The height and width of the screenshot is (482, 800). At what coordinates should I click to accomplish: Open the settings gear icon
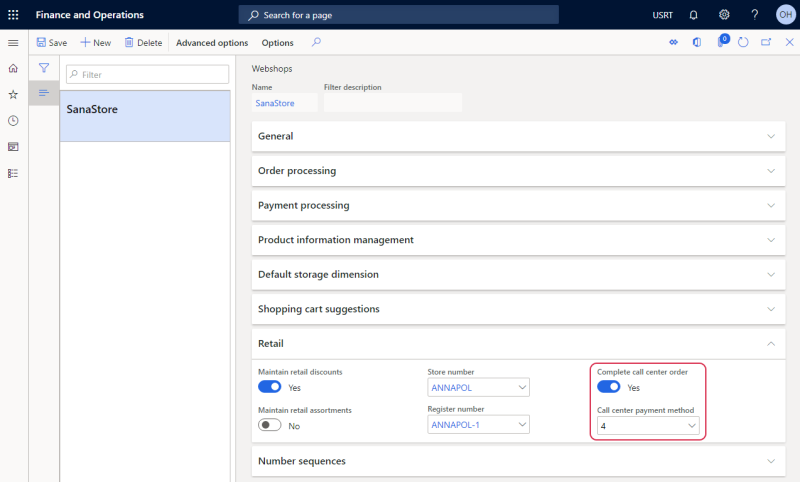724,15
